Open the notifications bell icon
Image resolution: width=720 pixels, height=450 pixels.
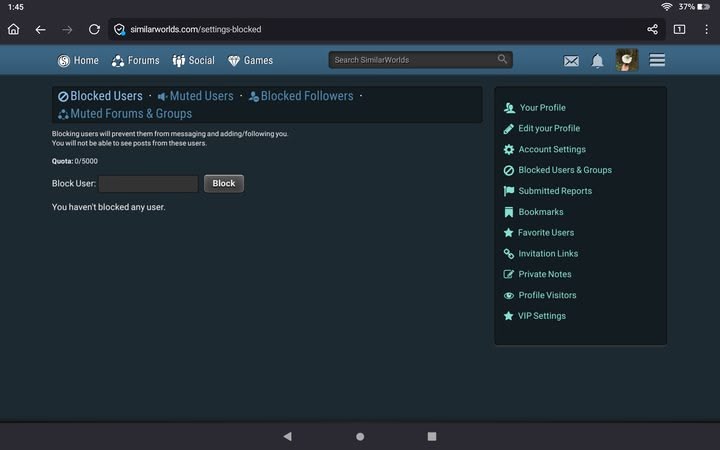click(597, 61)
